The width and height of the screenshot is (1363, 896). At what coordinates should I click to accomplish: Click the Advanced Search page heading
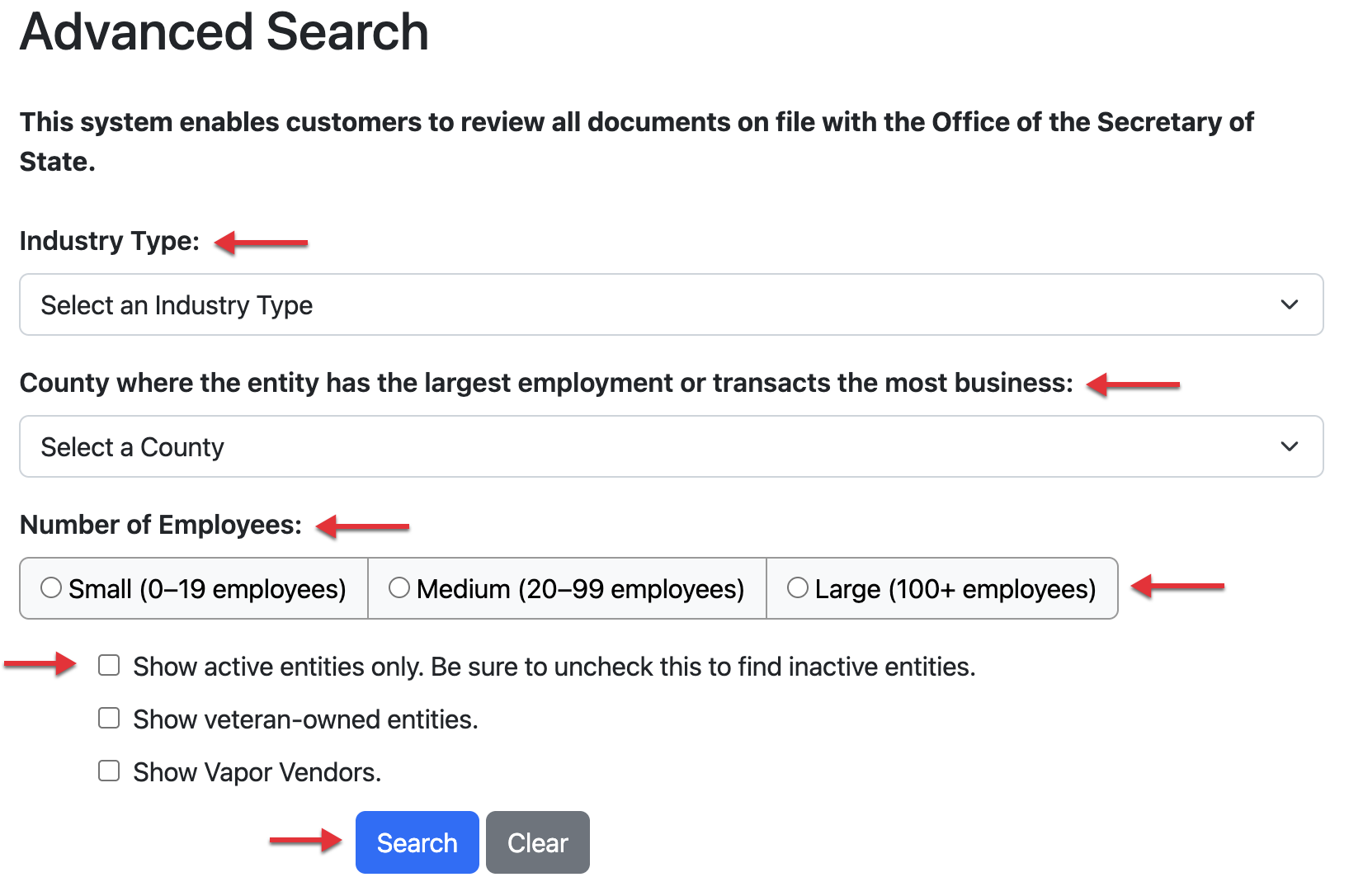pos(224,32)
